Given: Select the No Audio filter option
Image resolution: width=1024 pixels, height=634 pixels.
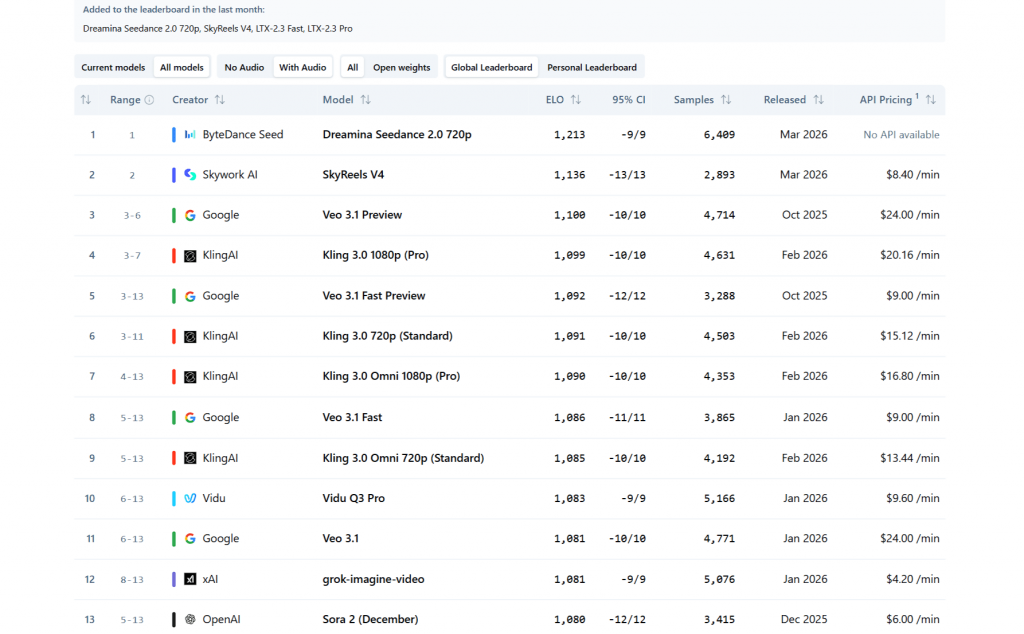Looking at the screenshot, I should 244,68.
